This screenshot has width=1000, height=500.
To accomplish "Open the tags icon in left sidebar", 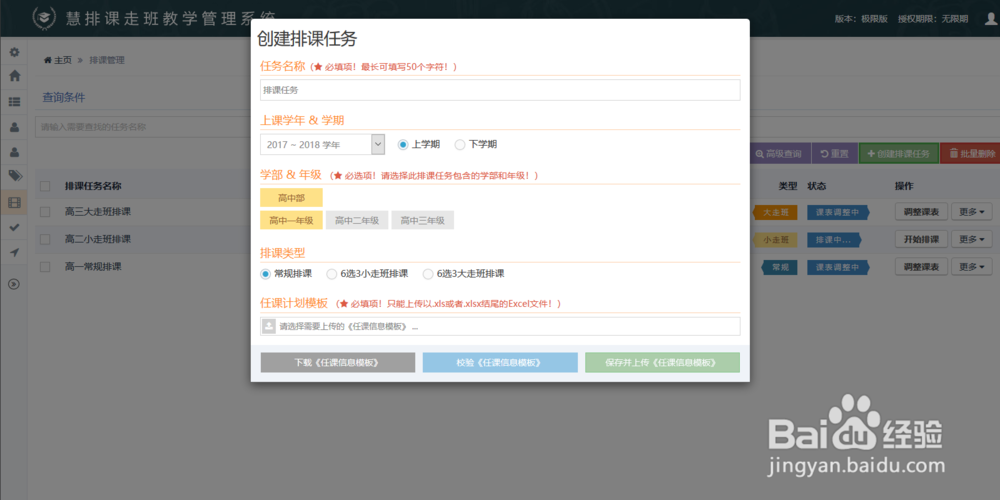I will click(14, 175).
